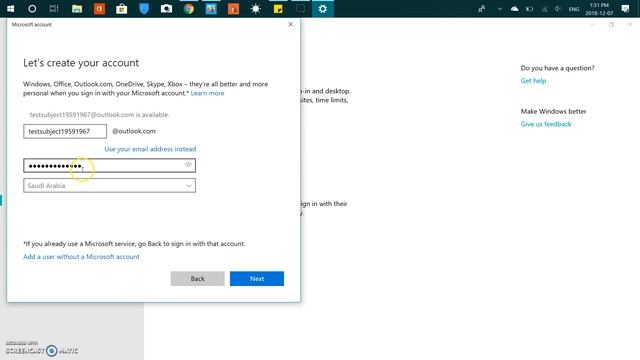Focus the password input field

[x=109, y=165]
